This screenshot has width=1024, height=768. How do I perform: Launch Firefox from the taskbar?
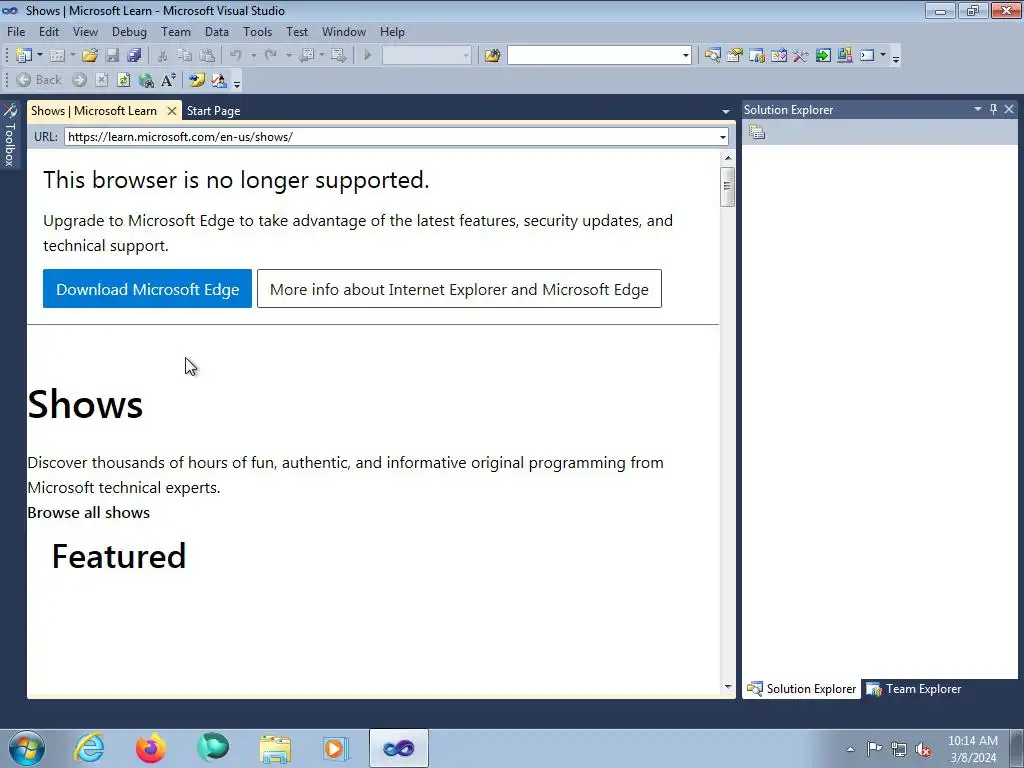[150, 748]
